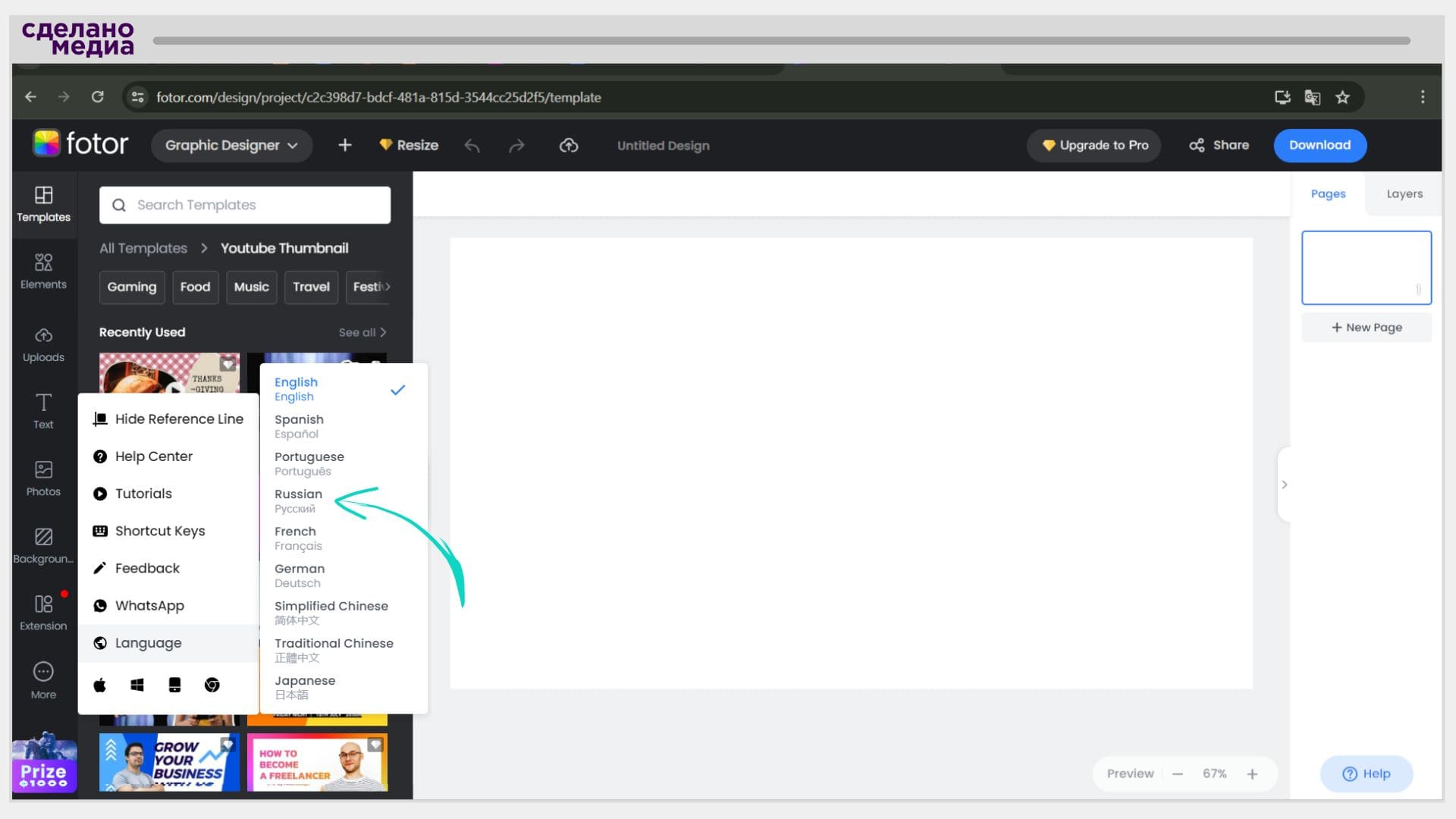This screenshot has width=1456, height=819.
Task: Click the cloud save icon
Action: click(569, 145)
